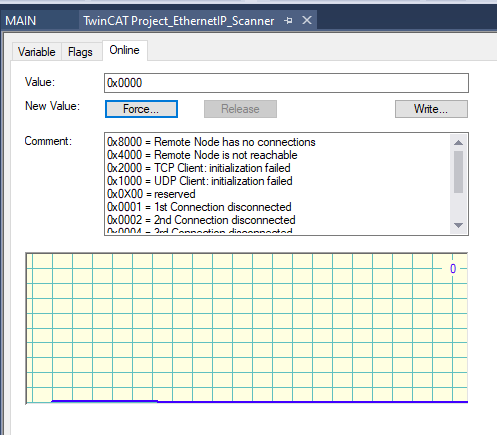The height and width of the screenshot is (435, 497).
Task: Click the Value field showing 0x0000
Action: coord(286,83)
